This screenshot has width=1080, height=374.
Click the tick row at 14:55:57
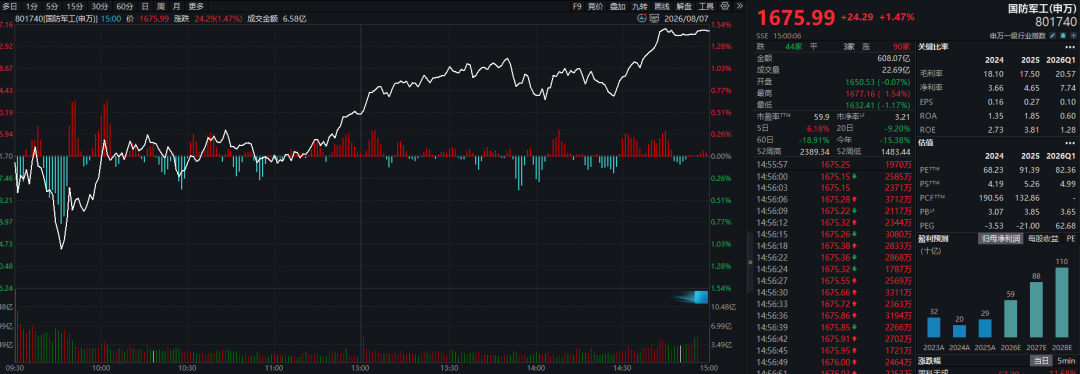pyautogui.click(x=834, y=165)
